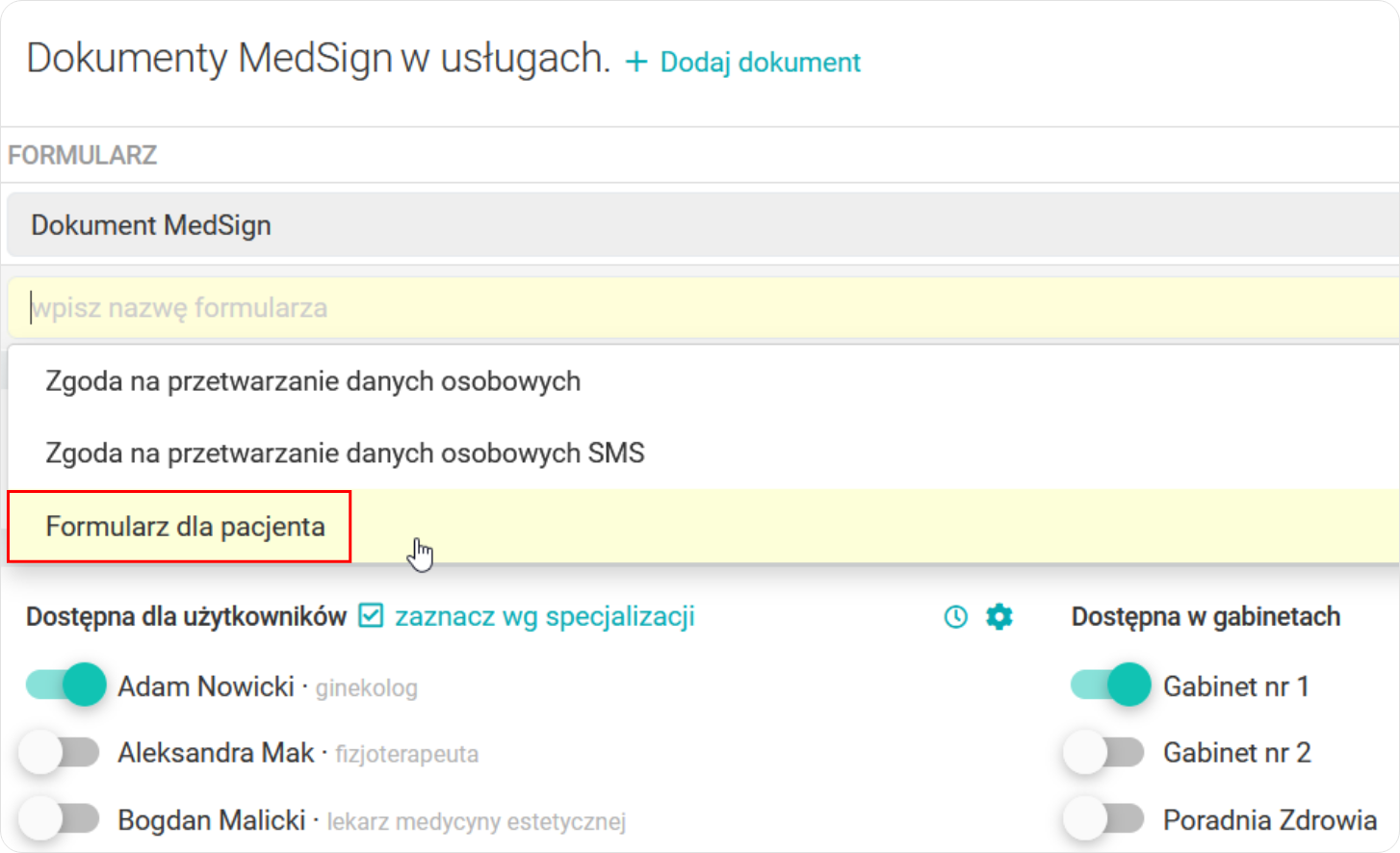Click the ginekolog specialization text
The width and height of the screenshot is (1400, 853).
[x=367, y=688]
